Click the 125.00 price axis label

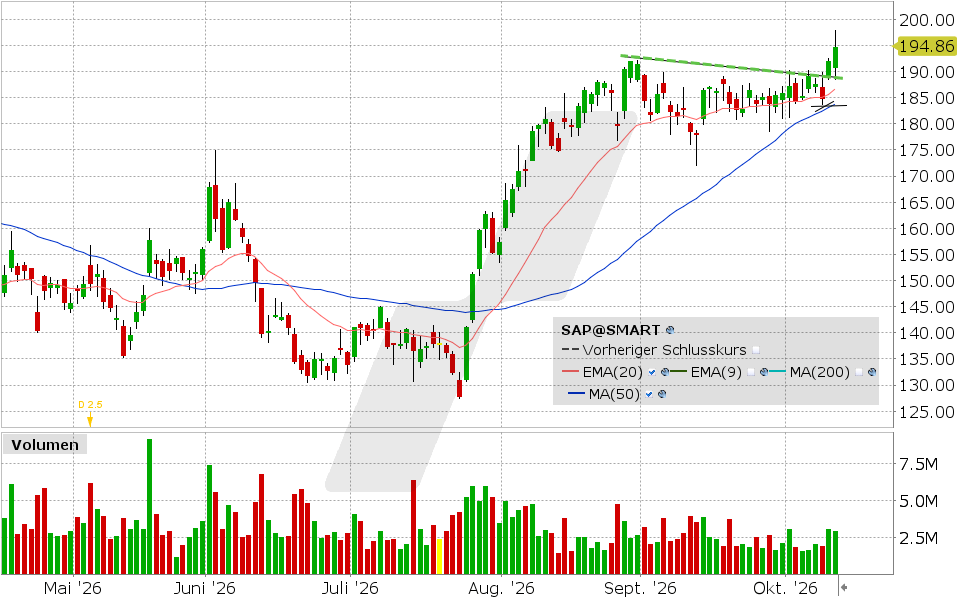(926, 412)
